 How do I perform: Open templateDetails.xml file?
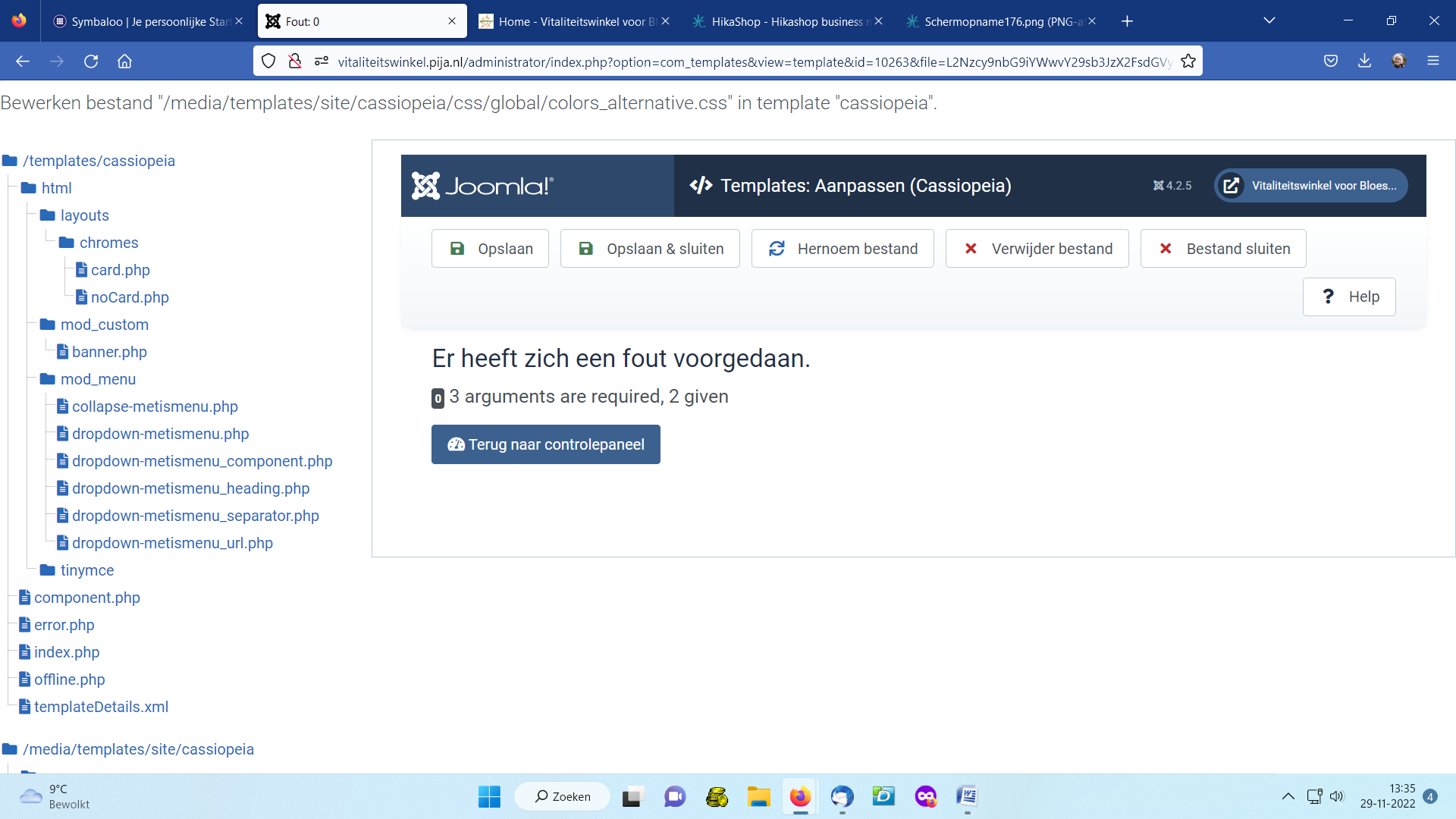(x=101, y=707)
